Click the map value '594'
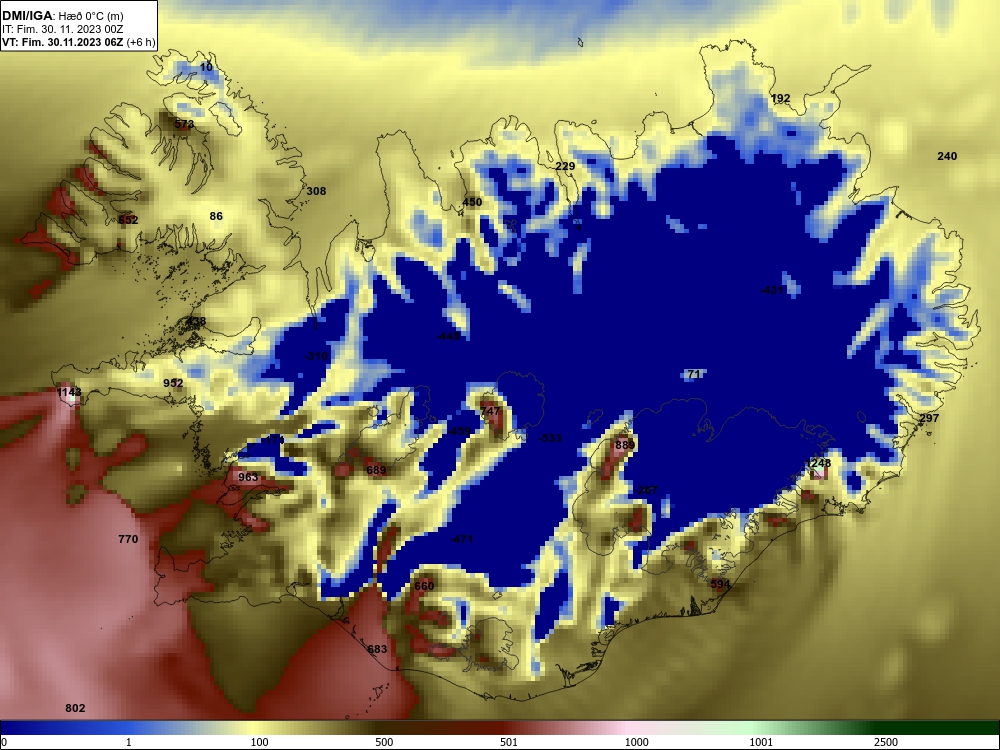The width and height of the screenshot is (1000, 750). coord(720,584)
